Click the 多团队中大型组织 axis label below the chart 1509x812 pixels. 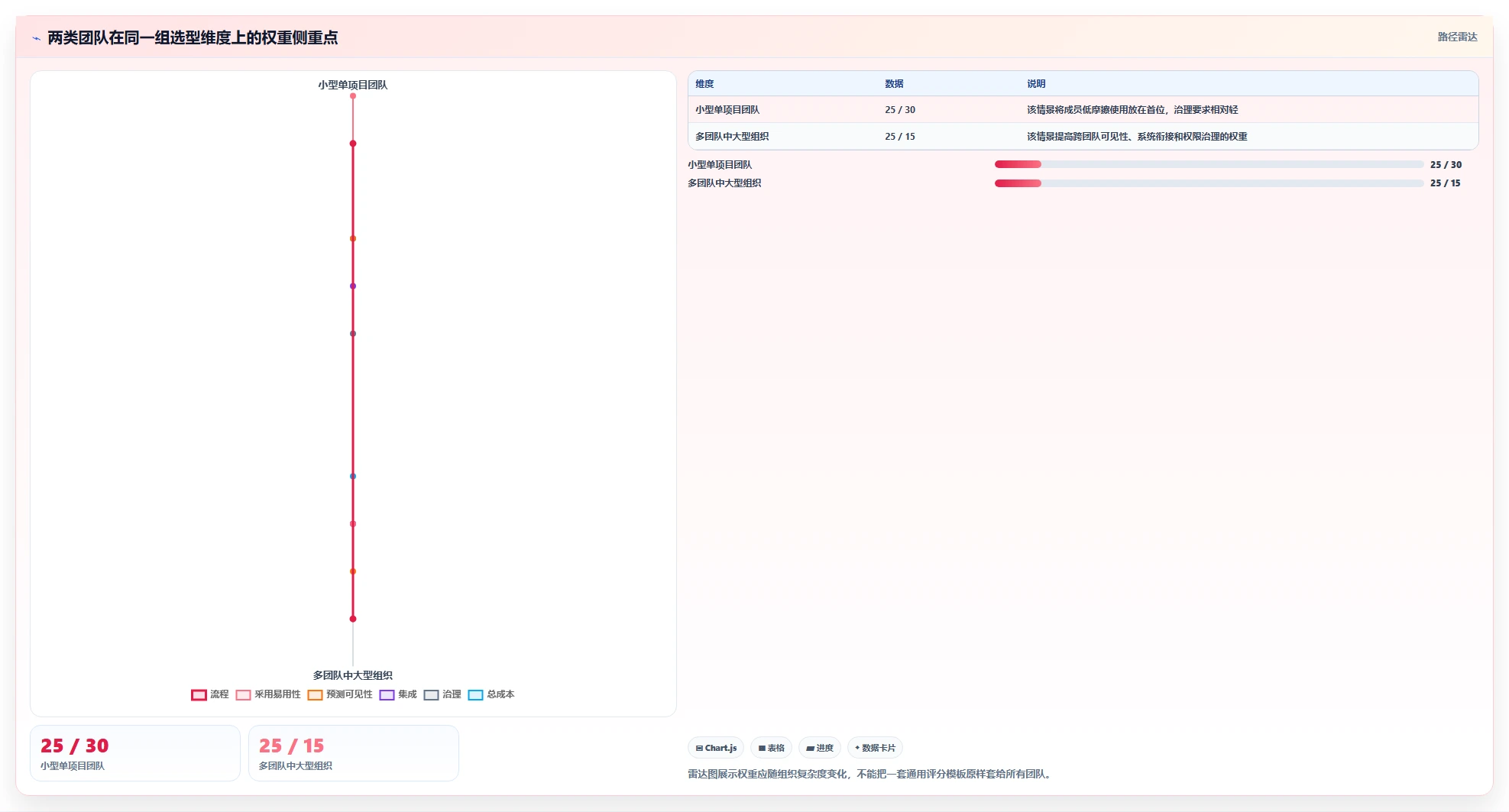(353, 675)
